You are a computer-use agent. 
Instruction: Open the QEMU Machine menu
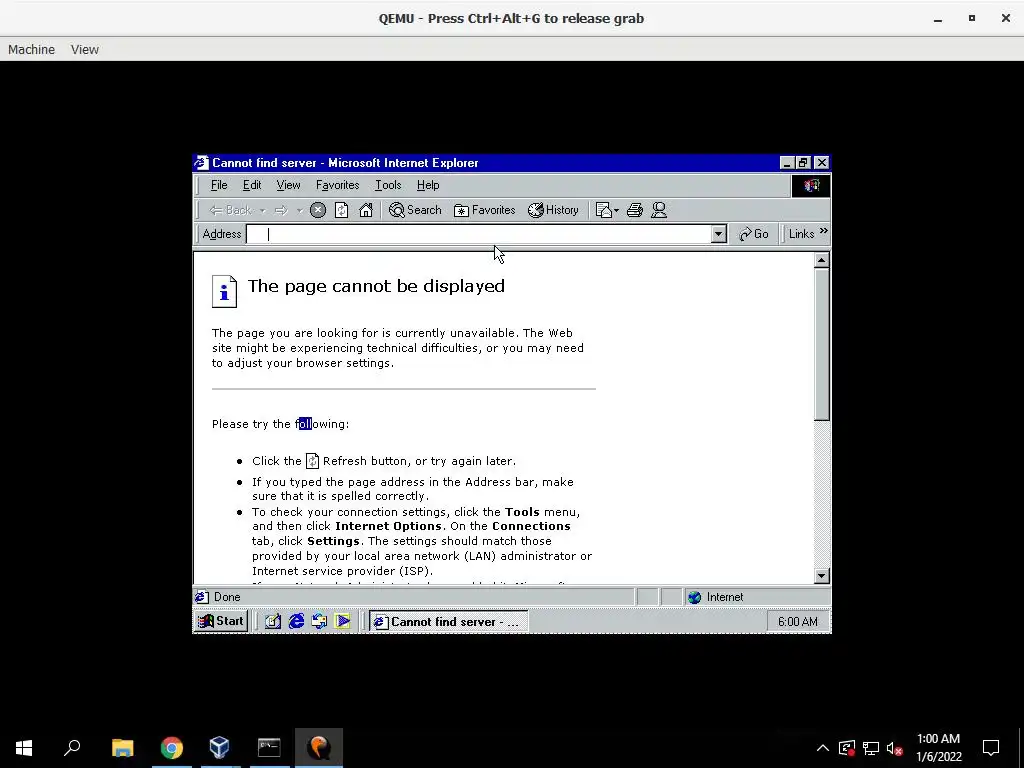click(x=31, y=50)
